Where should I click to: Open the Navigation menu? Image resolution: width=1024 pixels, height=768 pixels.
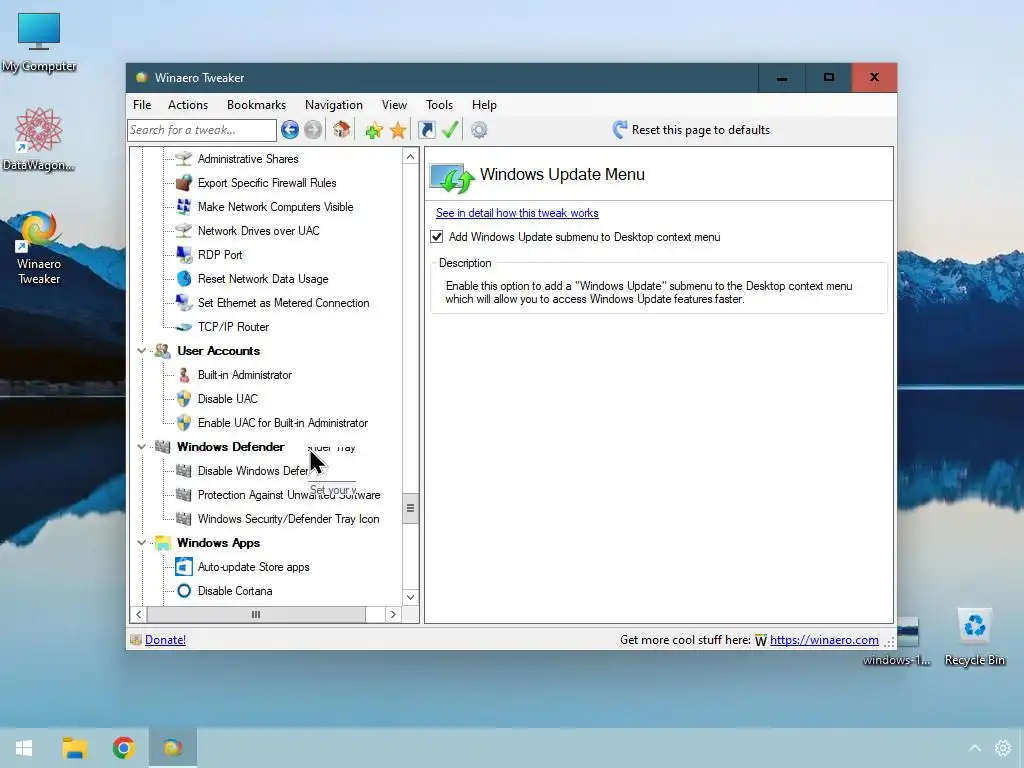click(x=334, y=104)
